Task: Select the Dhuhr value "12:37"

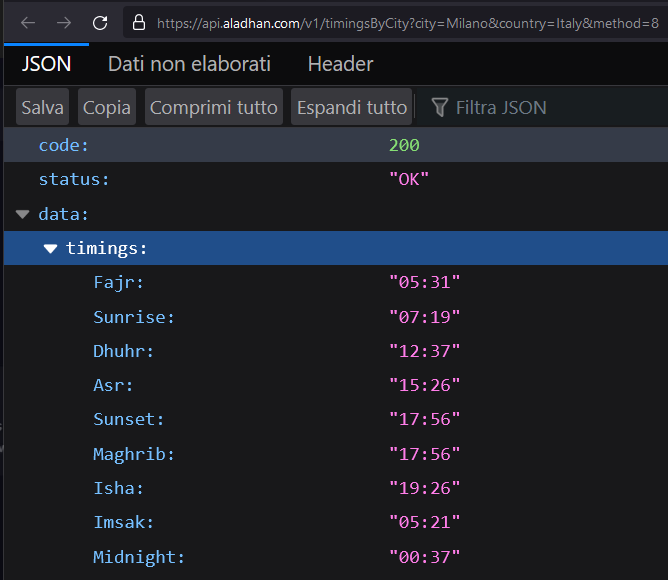Action: 425,351
